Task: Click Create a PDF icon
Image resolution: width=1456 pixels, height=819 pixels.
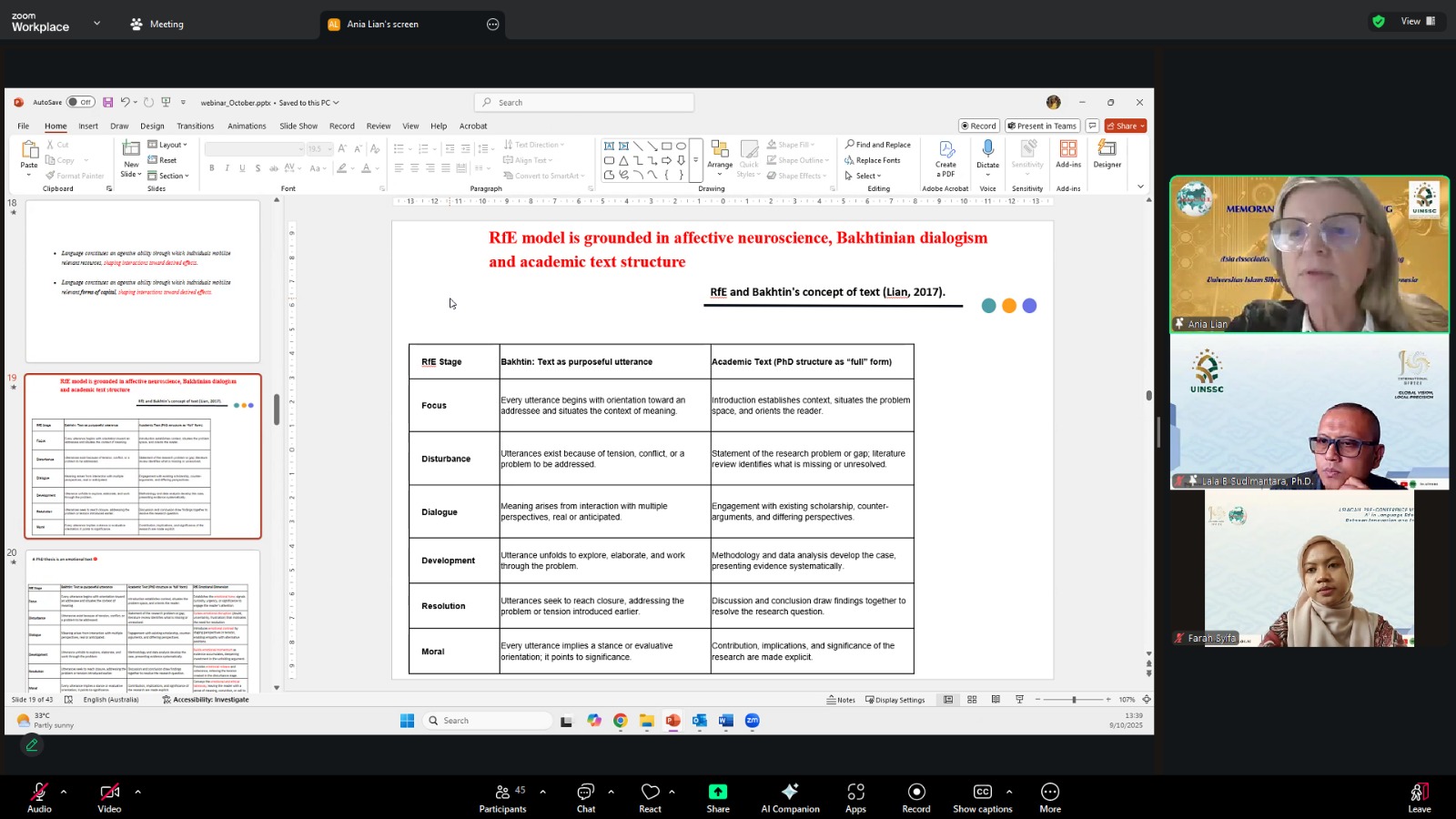Action: coord(946,149)
